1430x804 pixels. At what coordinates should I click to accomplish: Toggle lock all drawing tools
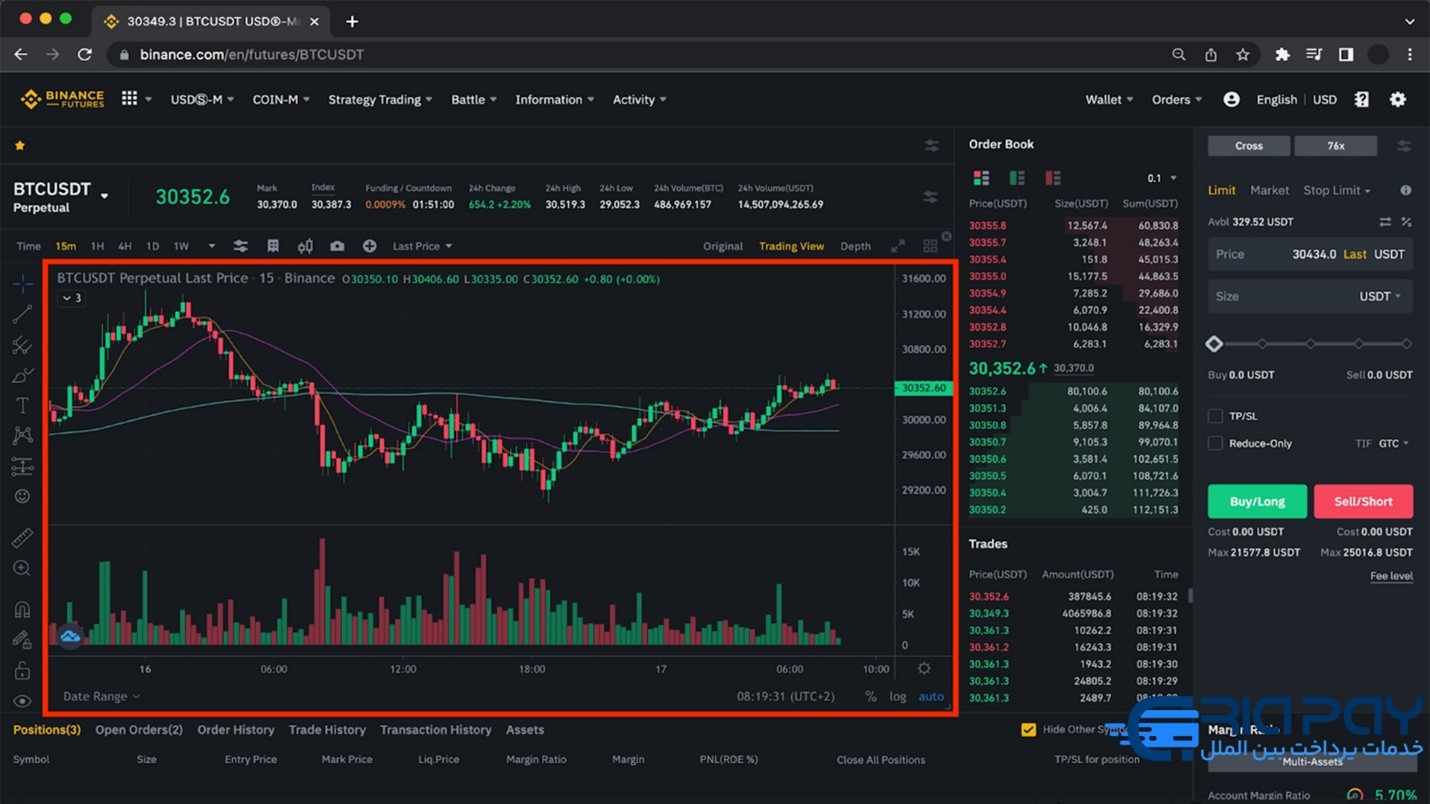pyautogui.click(x=22, y=671)
